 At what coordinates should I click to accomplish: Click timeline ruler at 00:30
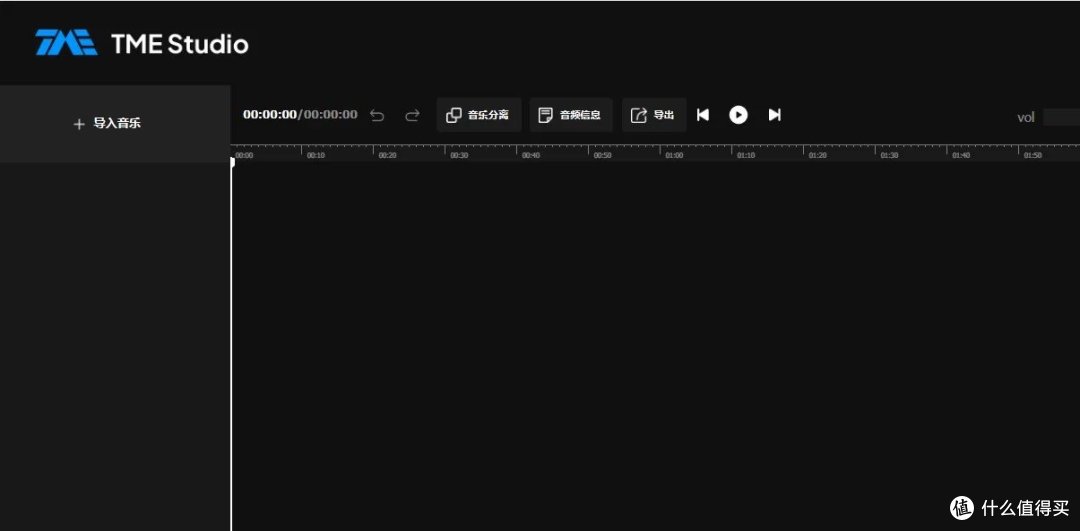459,156
